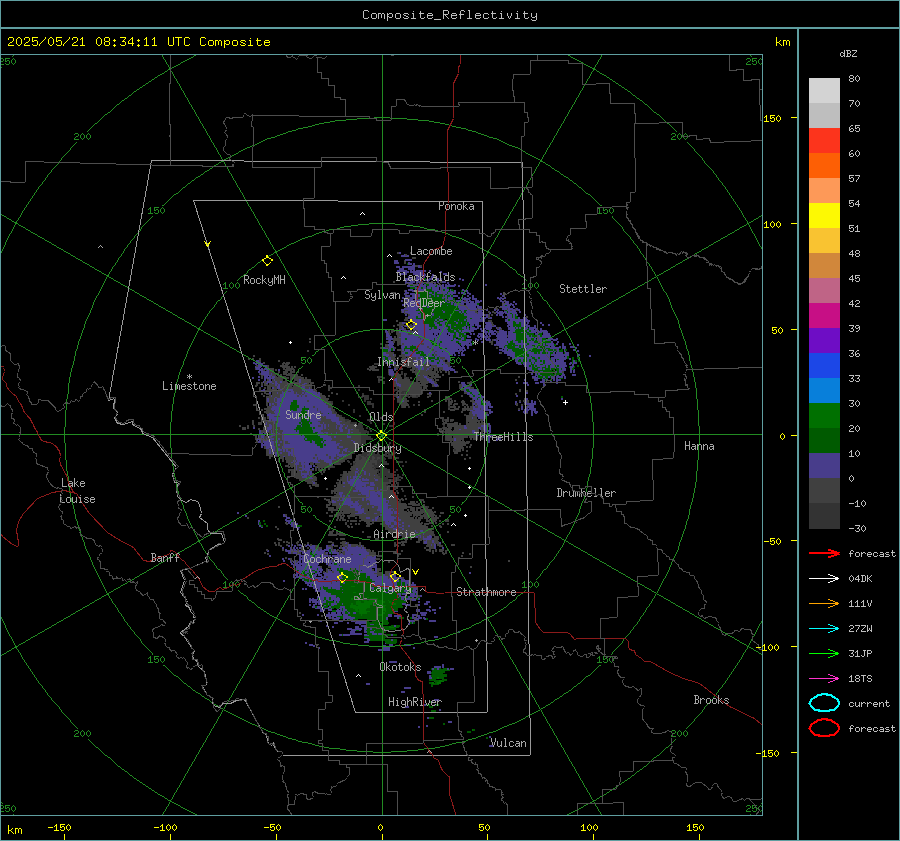The height and width of the screenshot is (841, 900).
Task: Click the yellow diamond marker near RockyMH
Action: [267, 261]
